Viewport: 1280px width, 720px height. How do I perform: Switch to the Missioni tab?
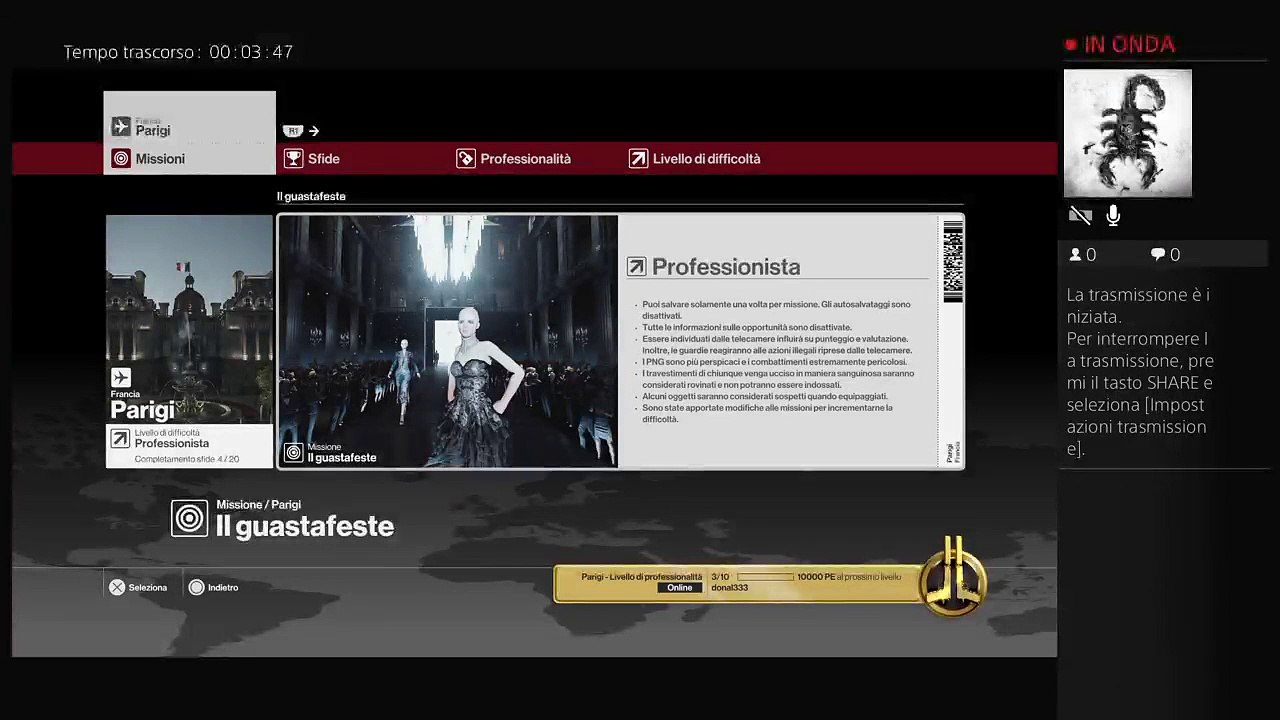[190, 159]
